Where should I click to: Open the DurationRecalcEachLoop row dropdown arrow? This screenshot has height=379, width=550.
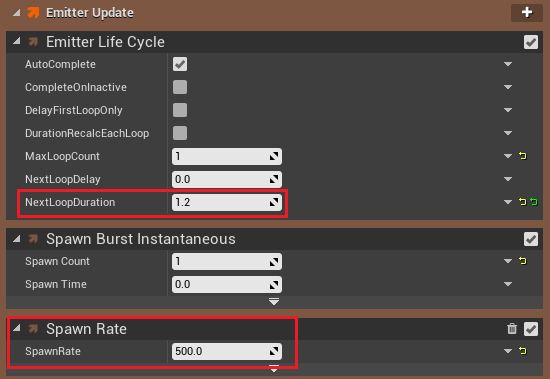508,133
